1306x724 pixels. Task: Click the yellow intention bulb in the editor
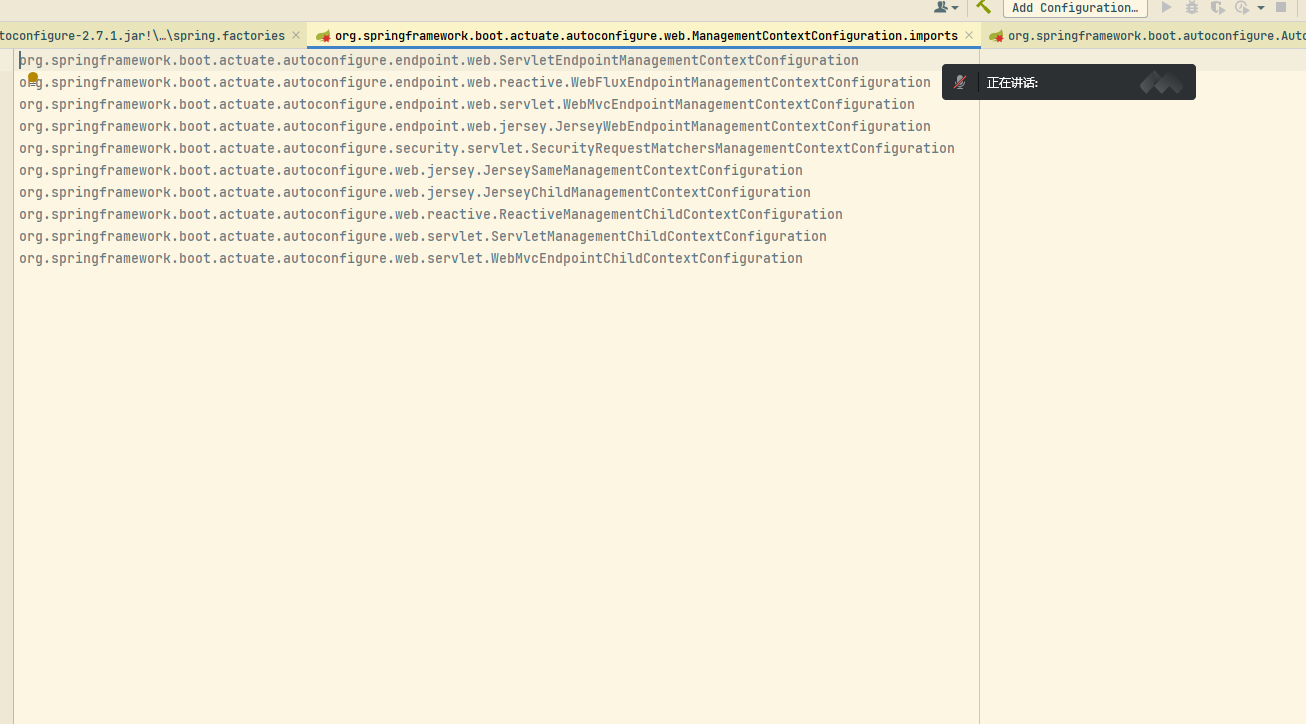pyautogui.click(x=33, y=78)
